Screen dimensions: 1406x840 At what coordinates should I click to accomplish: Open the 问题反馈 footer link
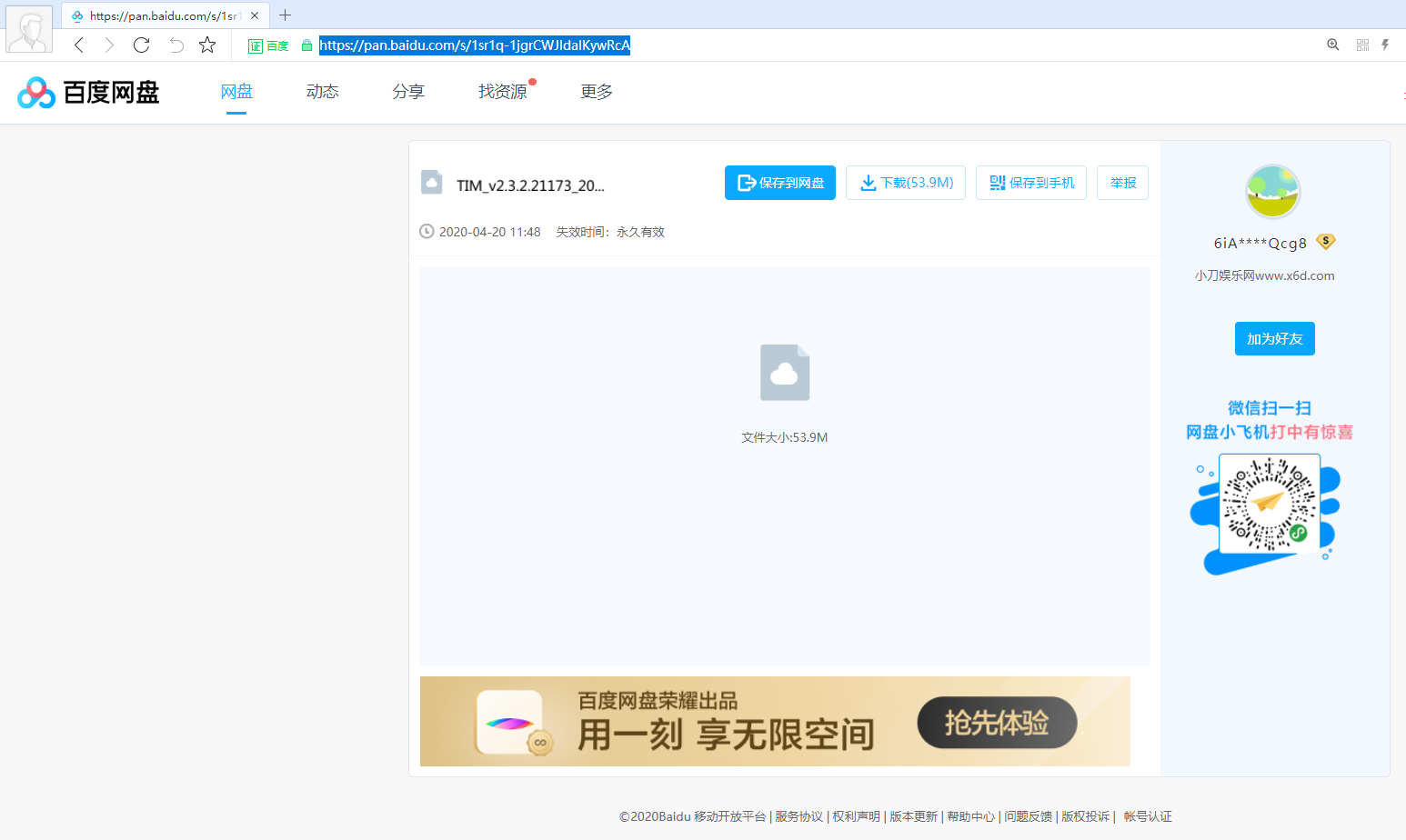(1028, 816)
